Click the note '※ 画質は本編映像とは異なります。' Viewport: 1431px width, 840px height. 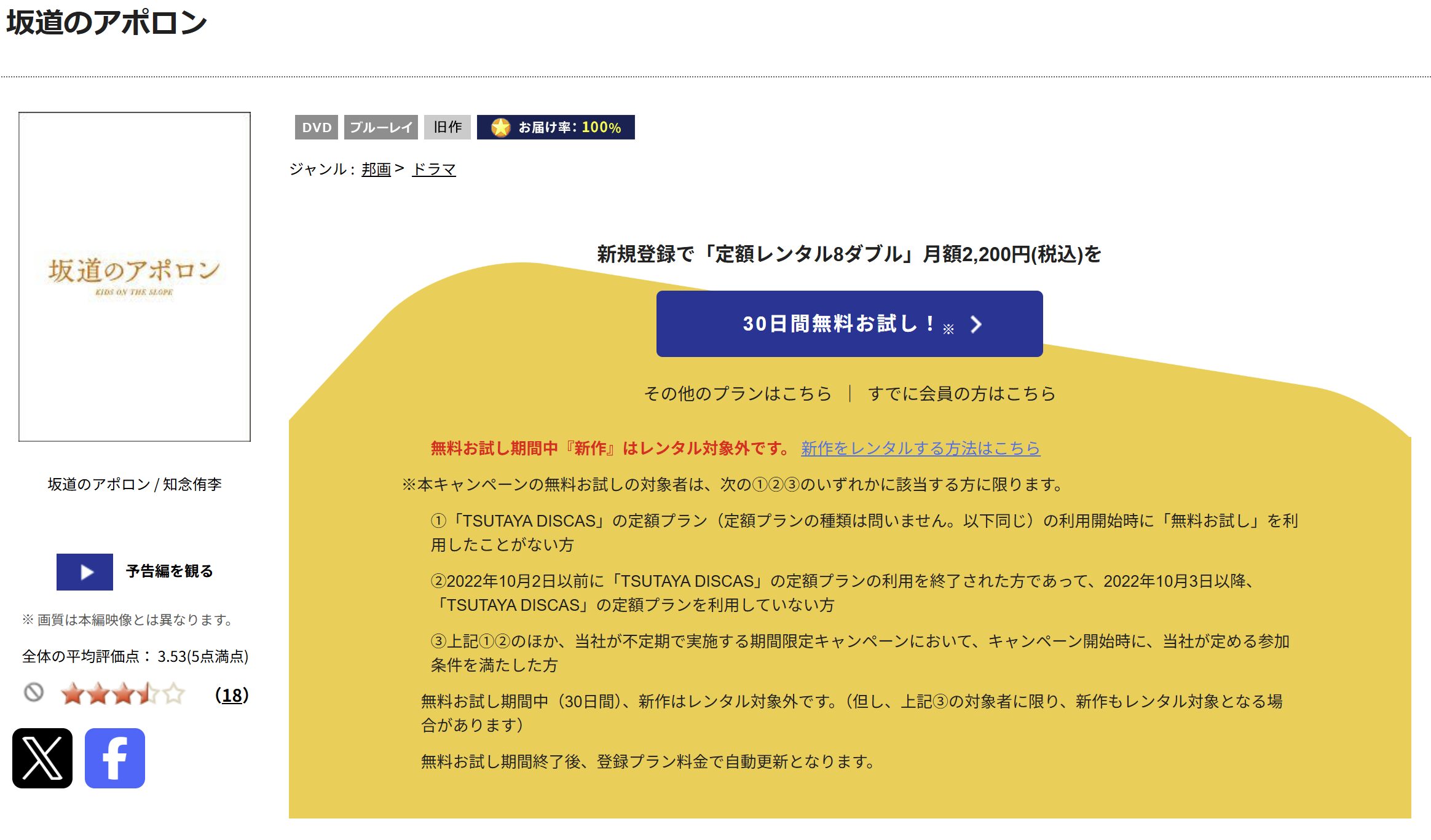pyautogui.click(x=127, y=619)
